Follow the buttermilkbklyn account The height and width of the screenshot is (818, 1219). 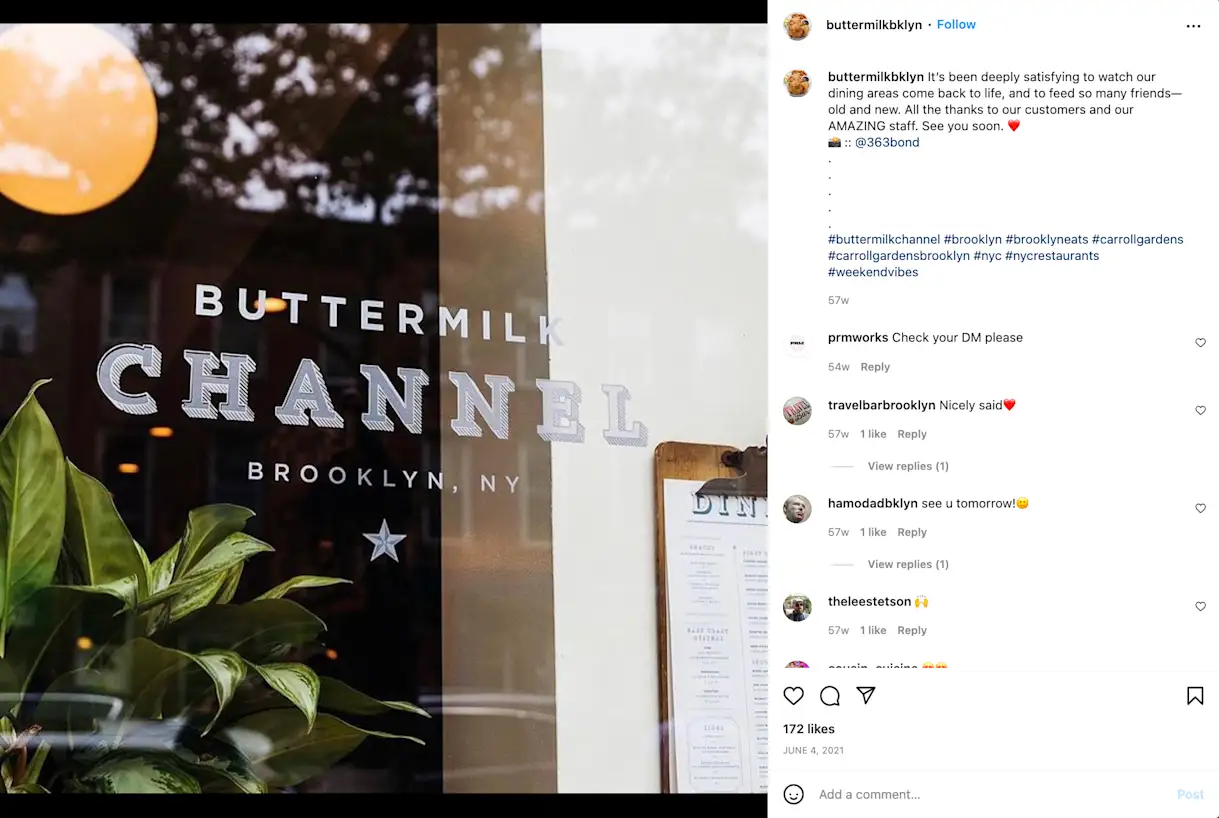pyautogui.click(x=956, y=25)
